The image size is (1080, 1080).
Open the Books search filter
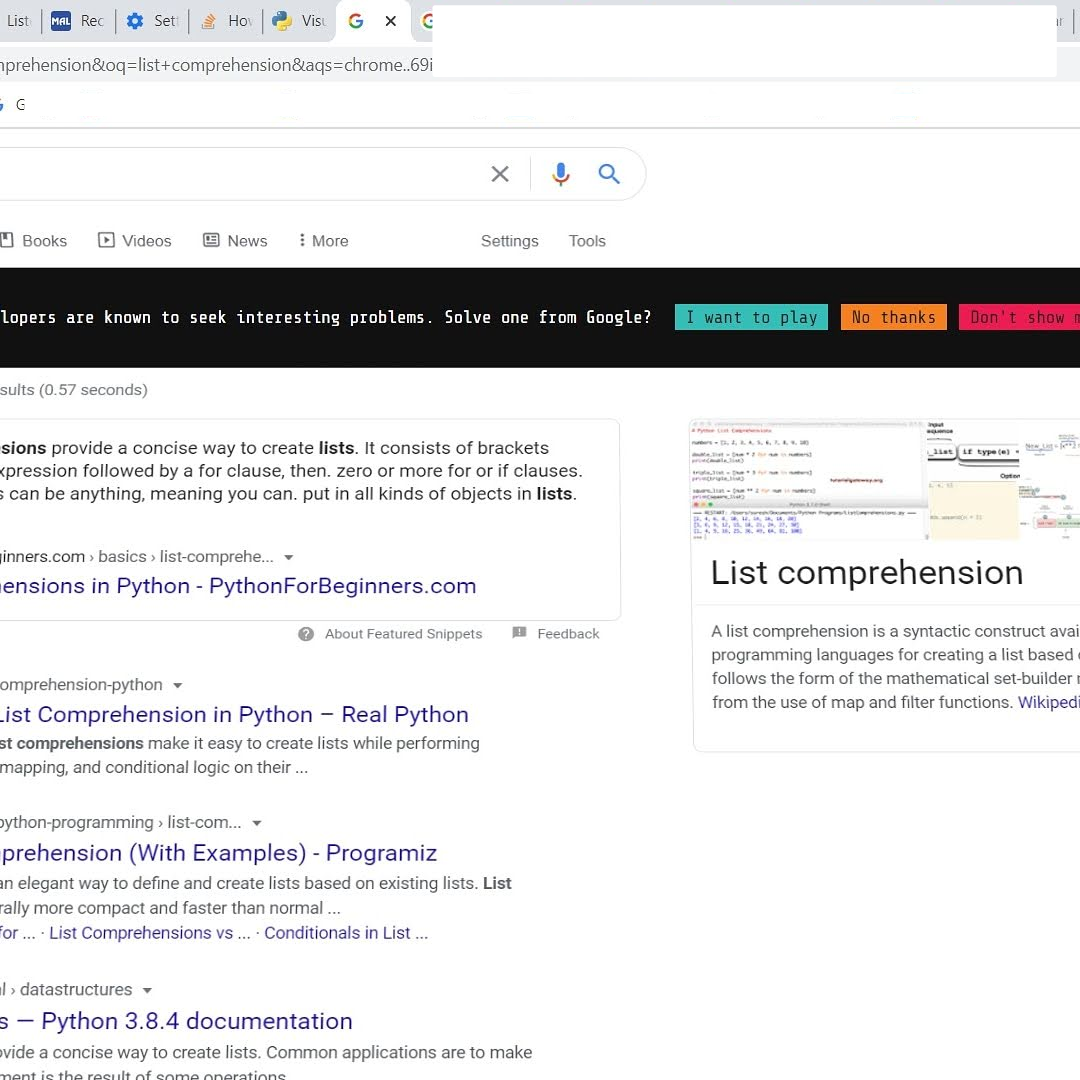[x=34, y=241]
